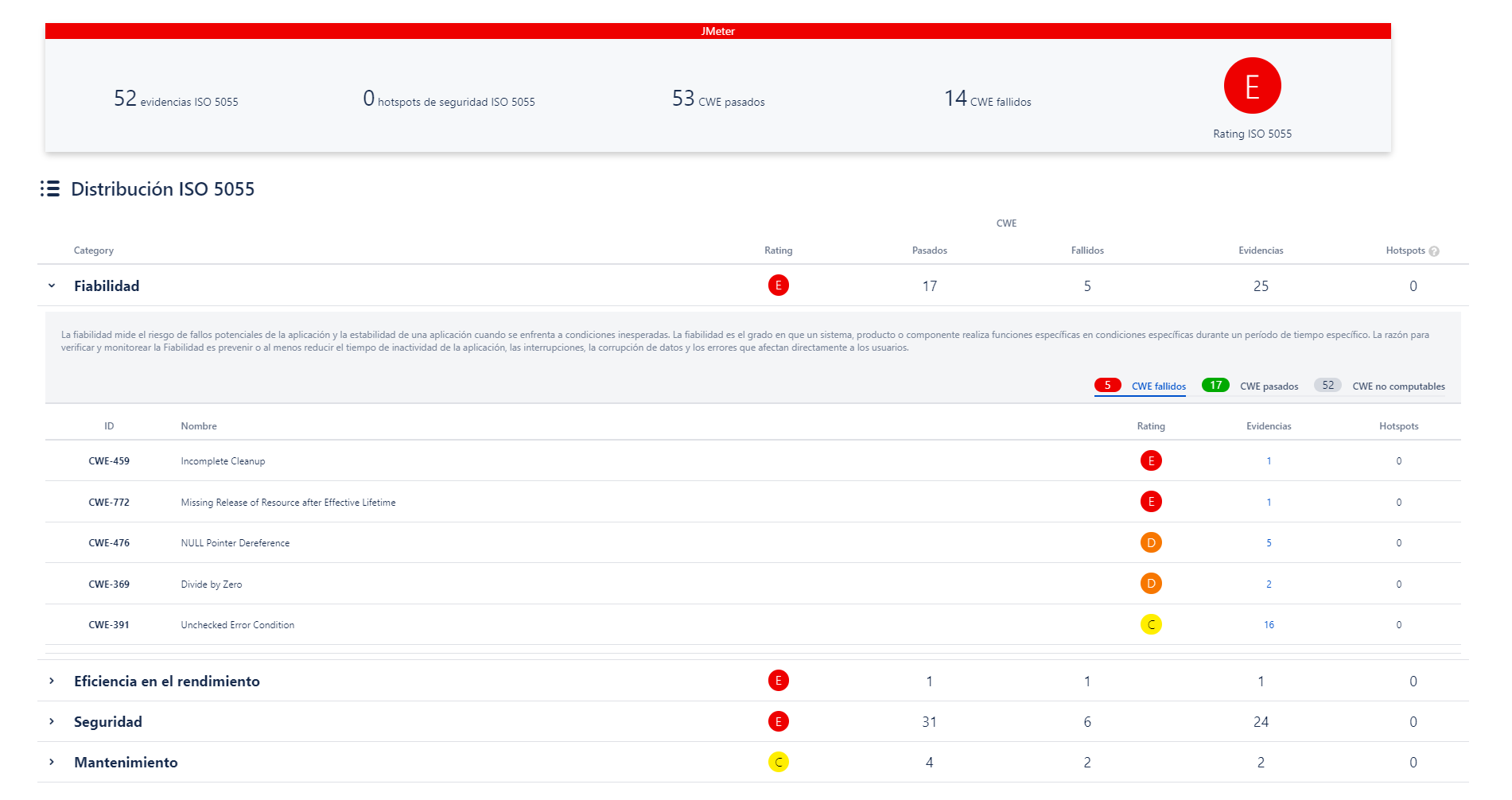The width and height of the screenshot is (1512, 800).
Task: Open evidence count 1 for CWE-459
Action: (1269, 461)
